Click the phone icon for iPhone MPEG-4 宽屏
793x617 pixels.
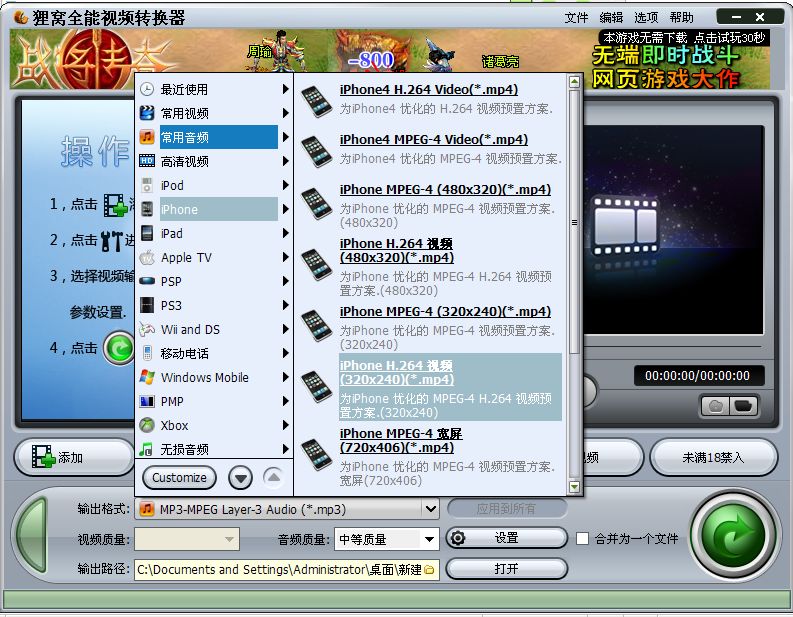316,455
